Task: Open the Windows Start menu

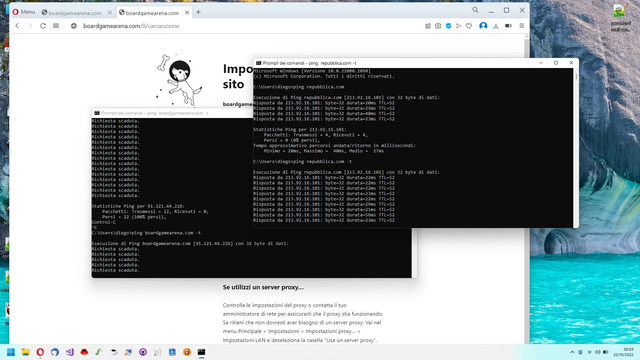Action: coord(11,352)
